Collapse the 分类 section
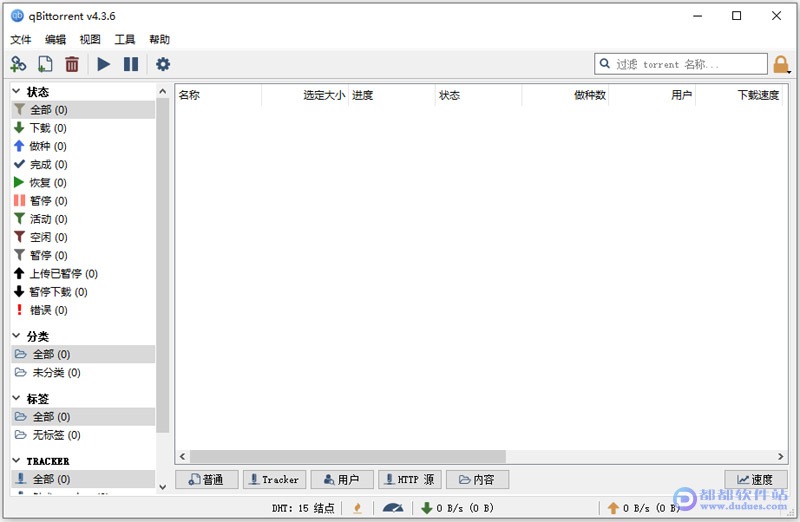This screenshot has width=800, height=522. [x=16, y=336]
